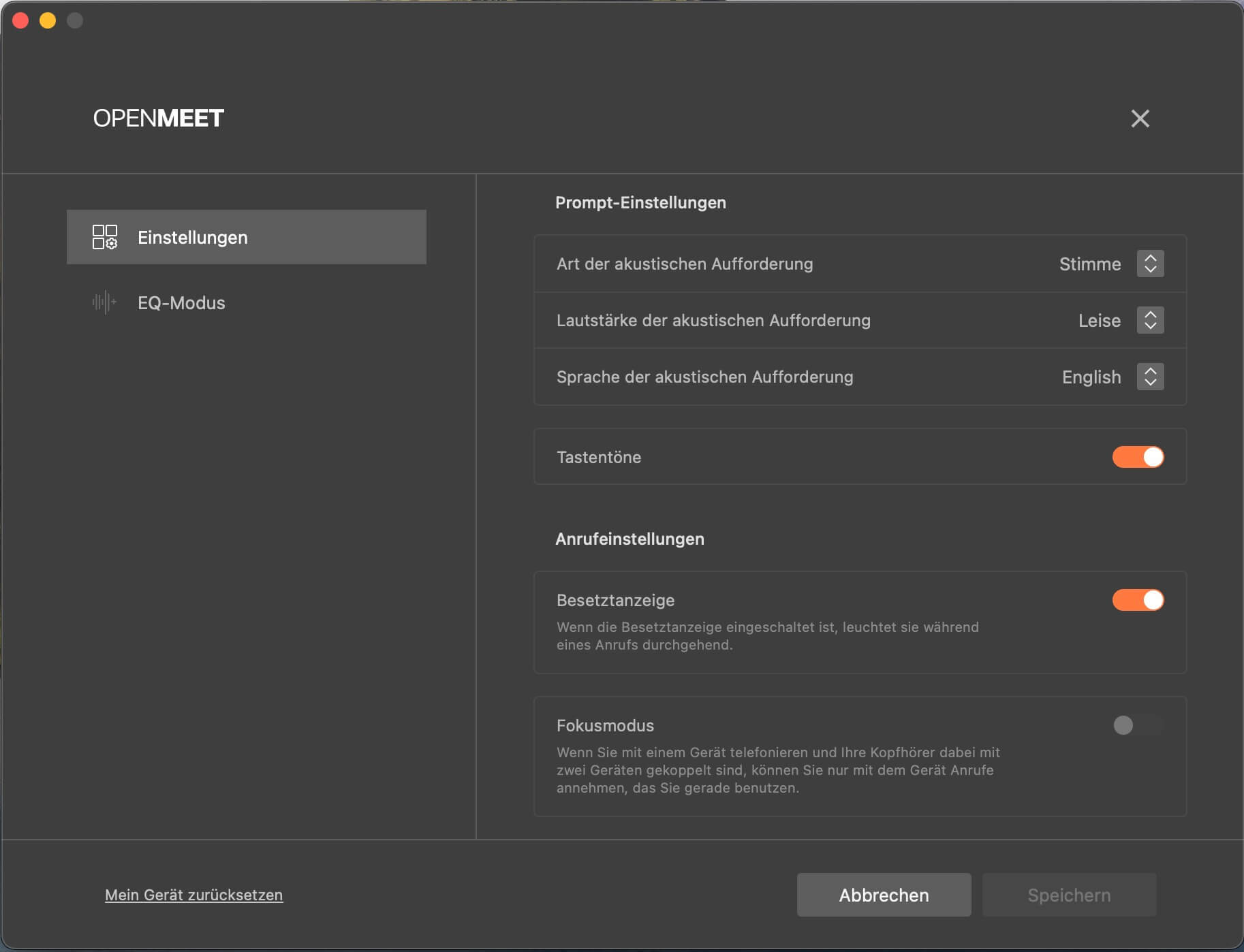Screen dimensions: 1244x952
Task: Click the Anrufeinstellungen heading
Action: point(629,539)
